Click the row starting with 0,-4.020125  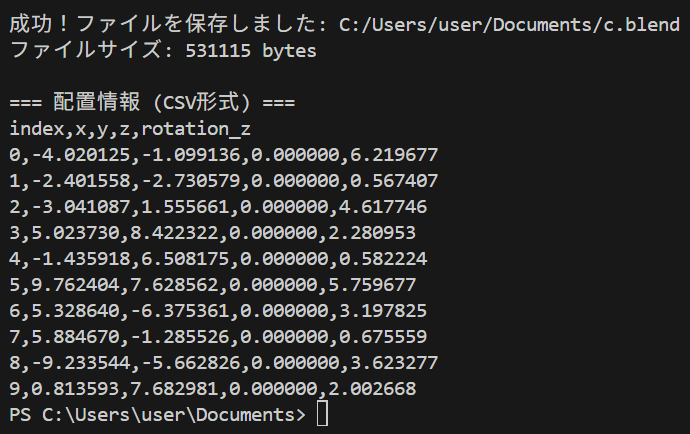[x=224, y=155]
